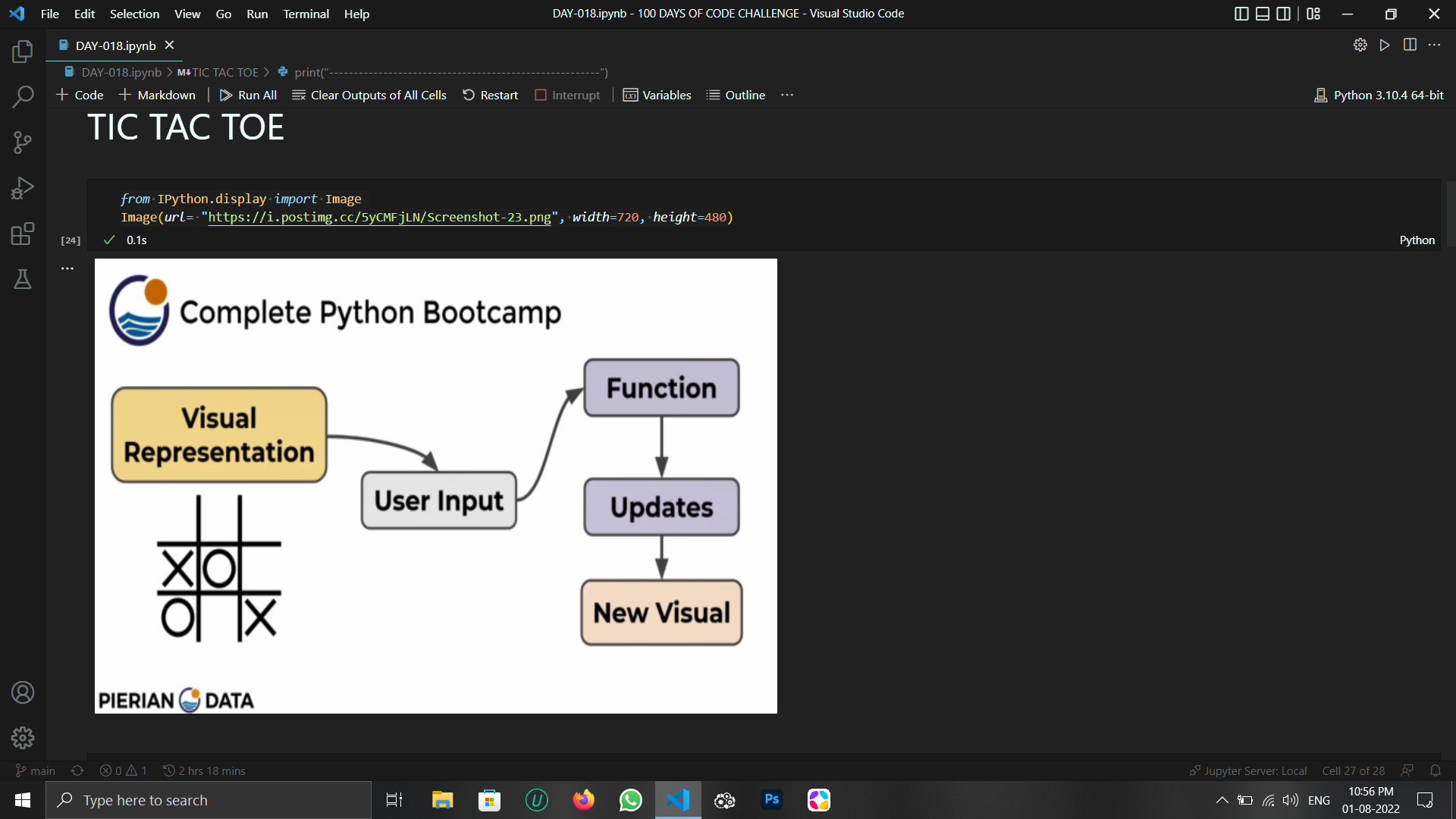
Task: Toggle the primary side bar
Action: [x=1241, y=14]
